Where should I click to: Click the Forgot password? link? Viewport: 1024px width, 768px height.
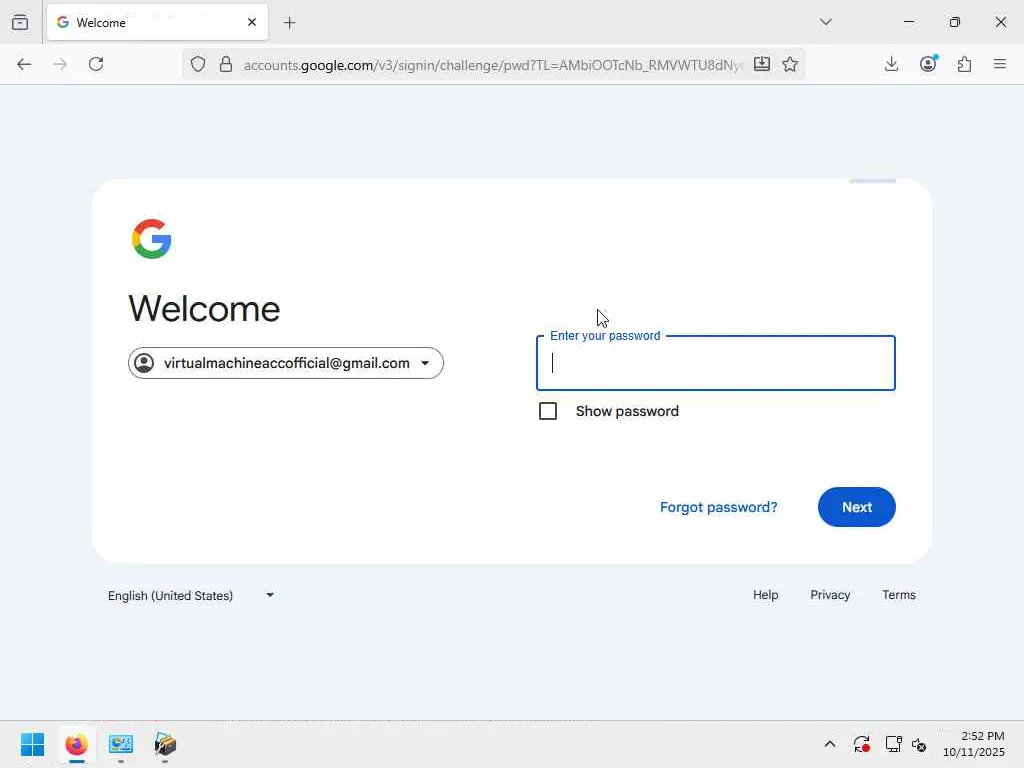pos(718,507)
